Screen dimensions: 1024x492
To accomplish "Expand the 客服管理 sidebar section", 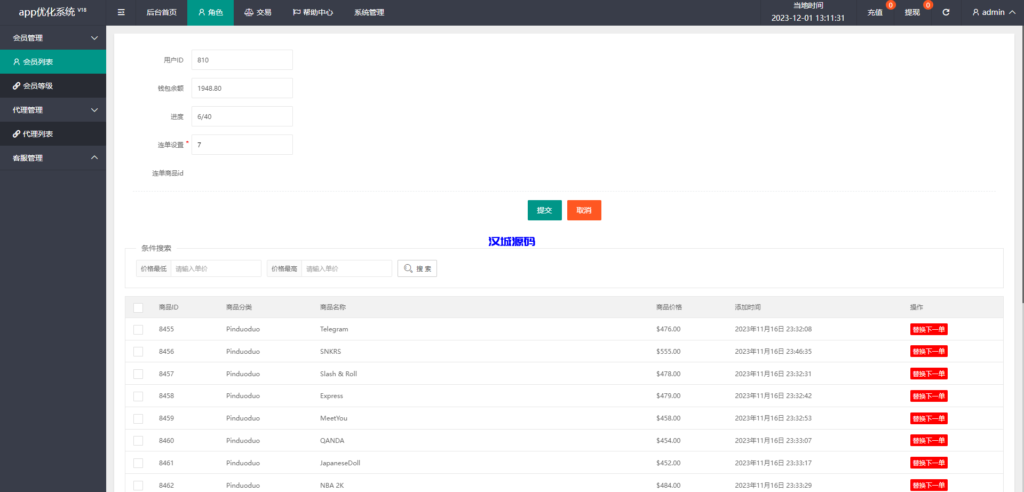I will [94, 158].
